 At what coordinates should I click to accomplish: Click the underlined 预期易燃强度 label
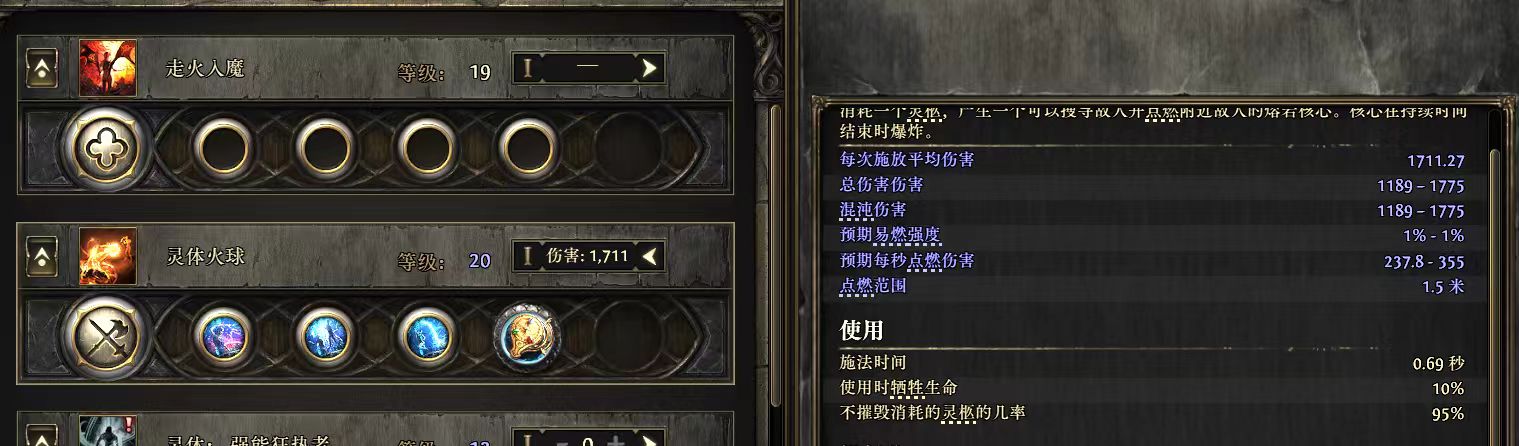point(890,235)
